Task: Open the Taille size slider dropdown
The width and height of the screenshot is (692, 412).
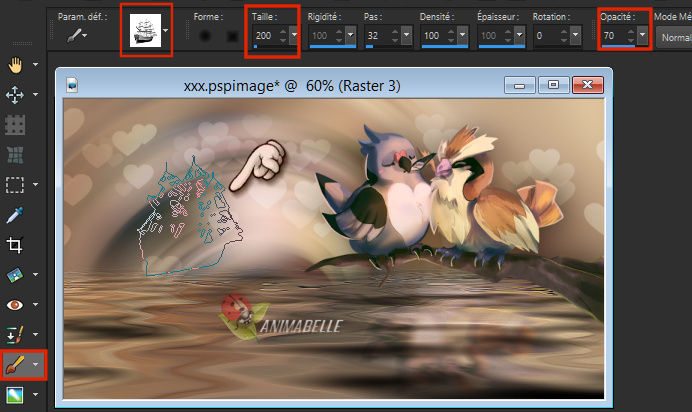Action: 294,34
